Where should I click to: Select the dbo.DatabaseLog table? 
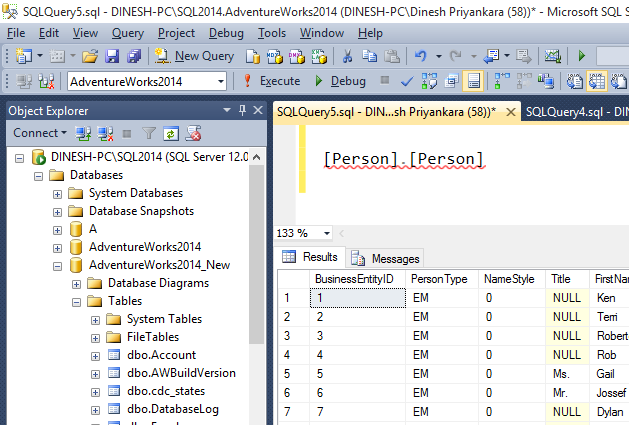173,409
